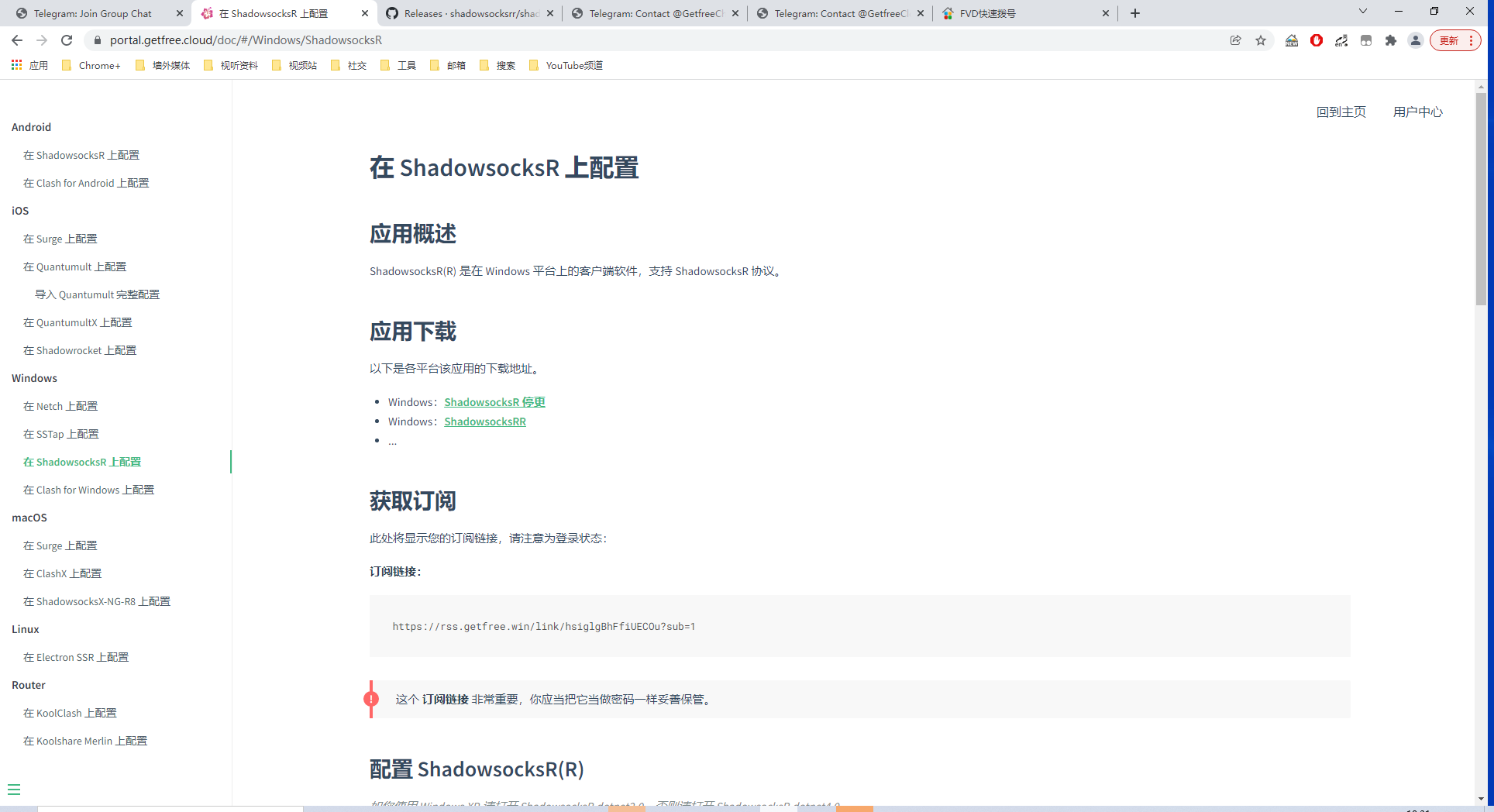The image size is (1494, 812).
Task: Click 回到主页 link
Action: [x=1341, y=112]
